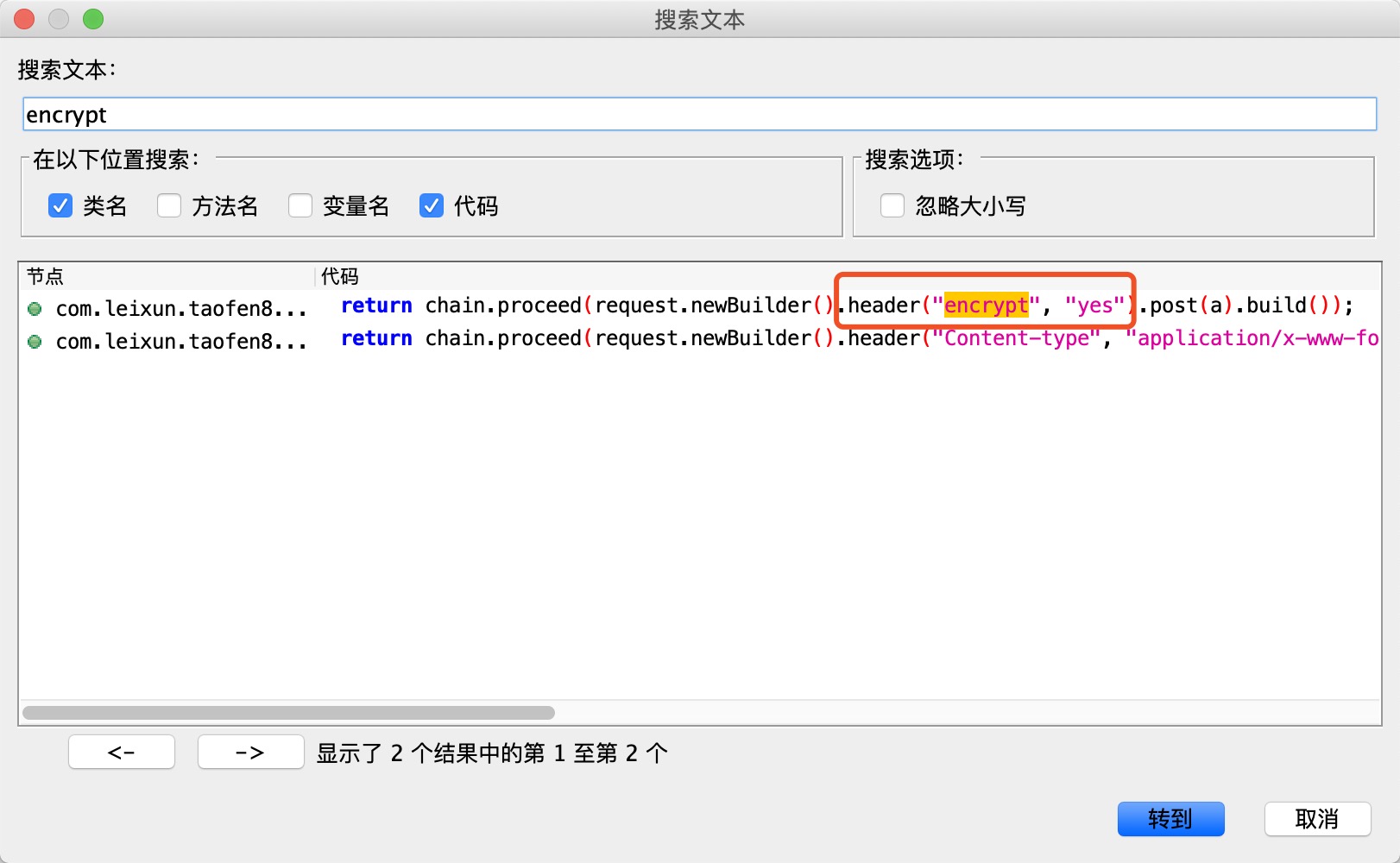Click the 取消 (Cancel) button
The width and height of the screenshot is (1400, 863).
coord(1317,818)
